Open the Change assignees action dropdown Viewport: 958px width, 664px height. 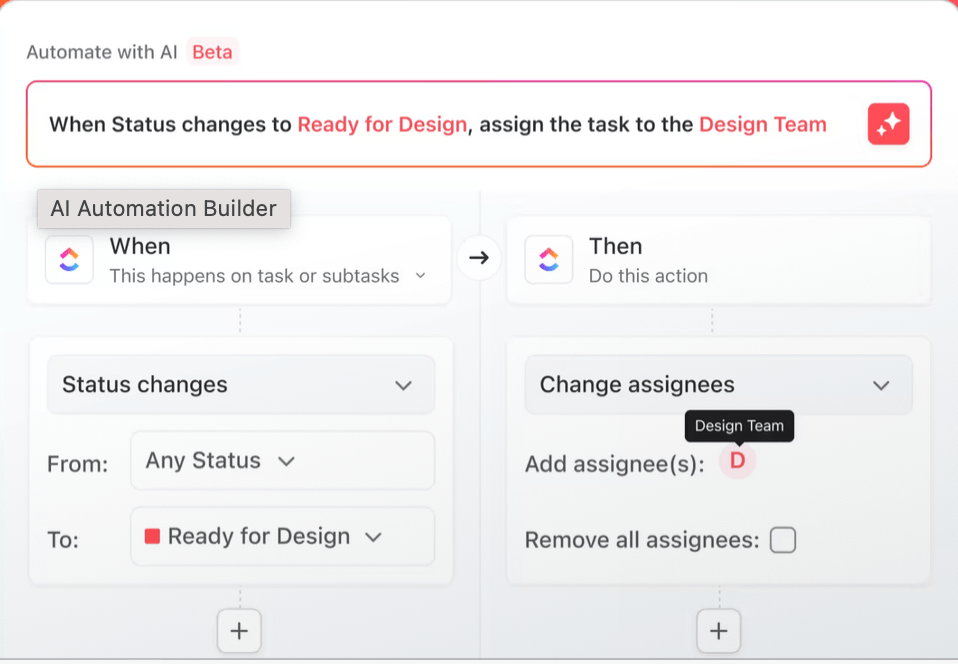coord(718,385)
